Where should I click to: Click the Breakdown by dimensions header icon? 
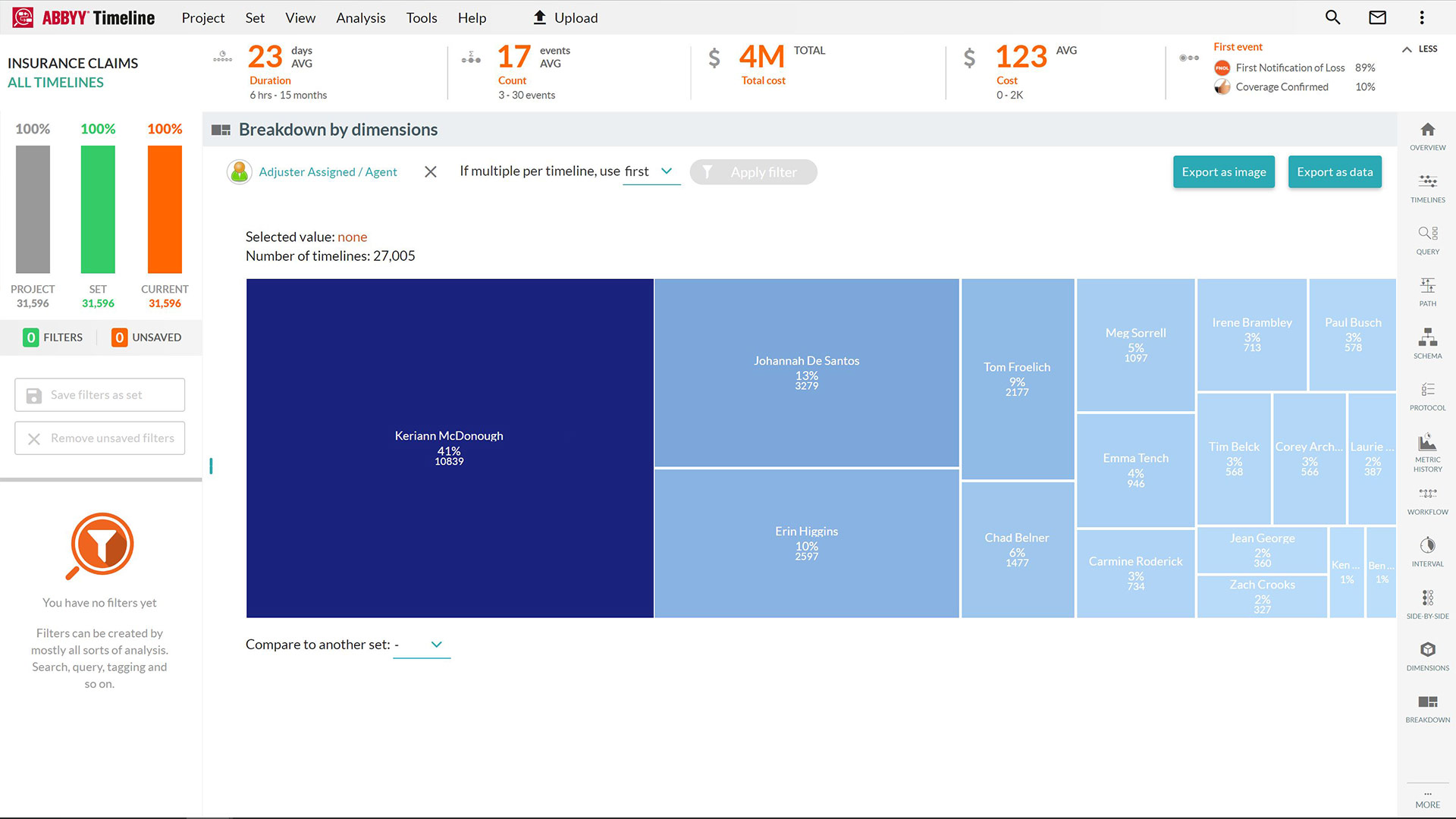221,130
